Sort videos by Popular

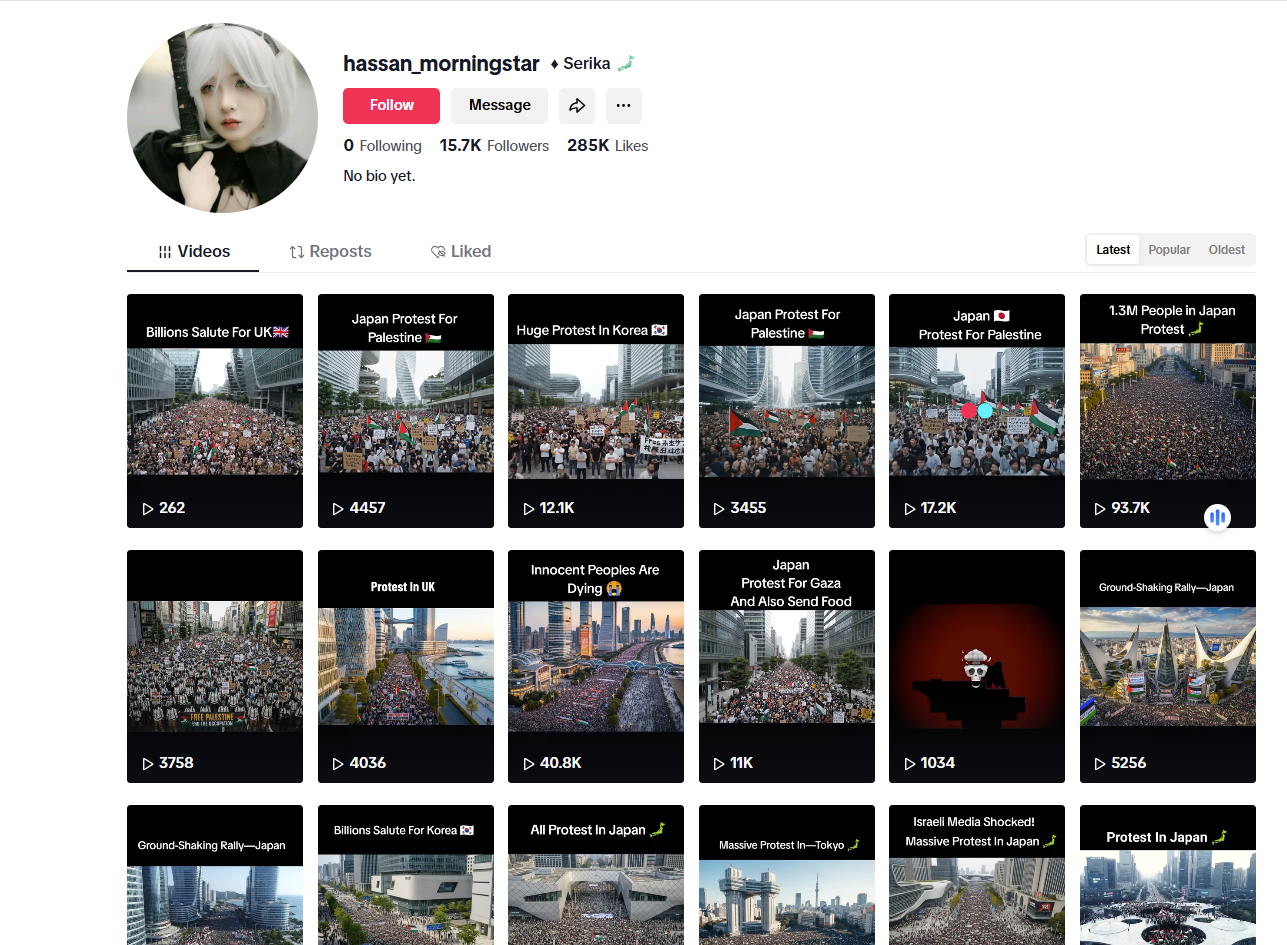tap(1169, 250)
